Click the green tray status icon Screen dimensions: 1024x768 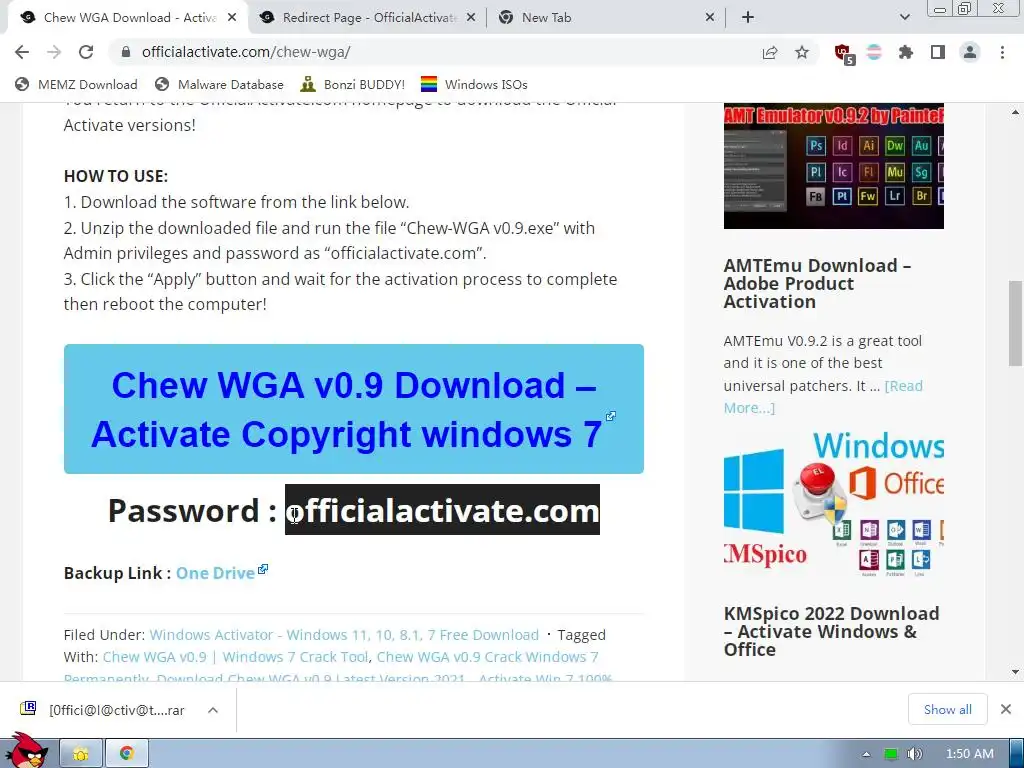point(890,754)
